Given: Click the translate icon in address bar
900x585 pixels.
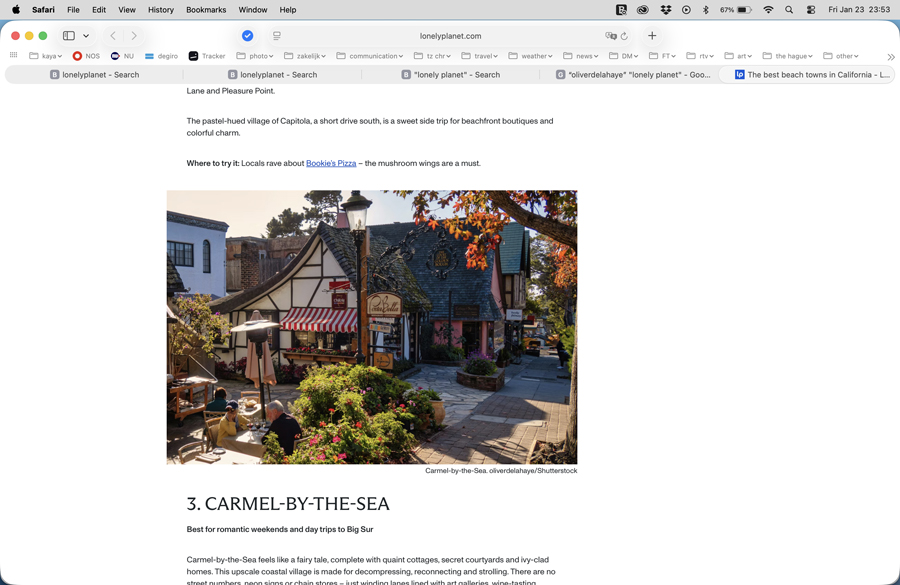Looking at the screenshot, I should [x=610, y=36].
